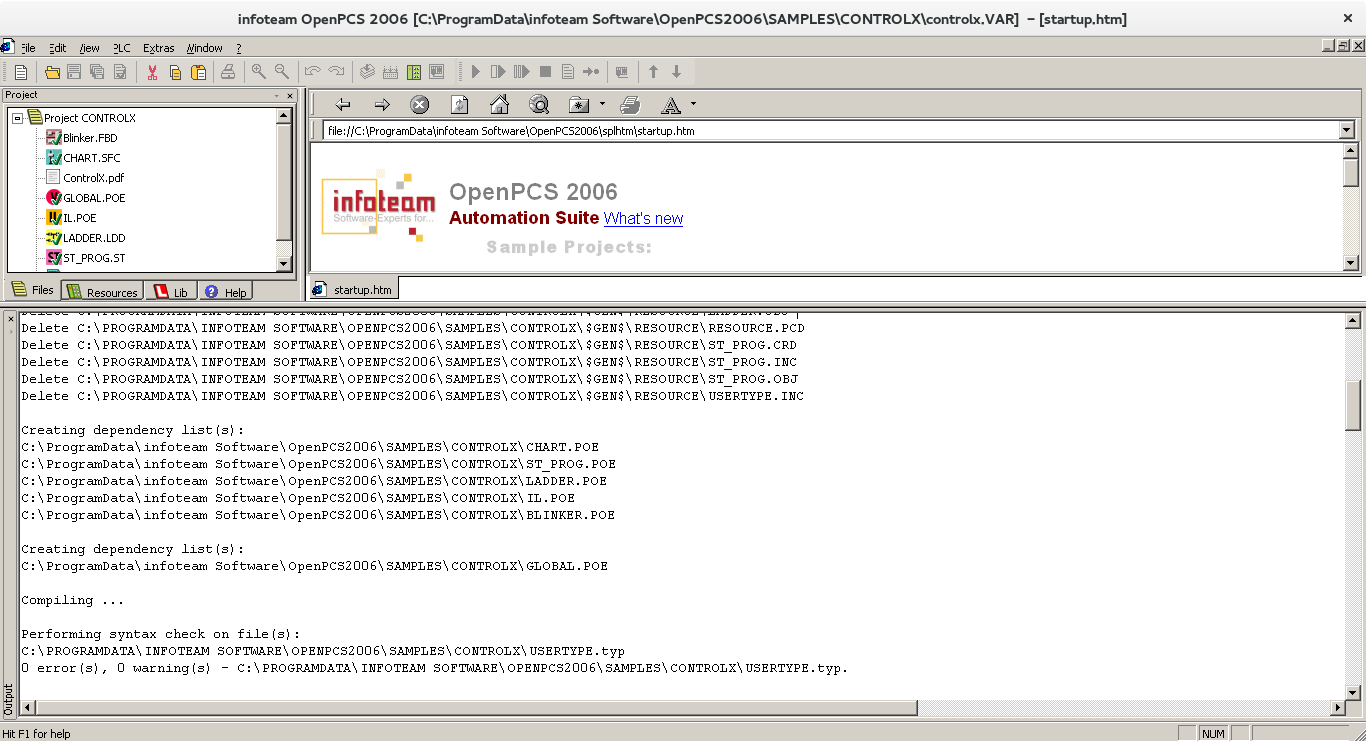
Task: Click the Favorites folder icon
Action: pyautogui.click(x=578, y=105)
